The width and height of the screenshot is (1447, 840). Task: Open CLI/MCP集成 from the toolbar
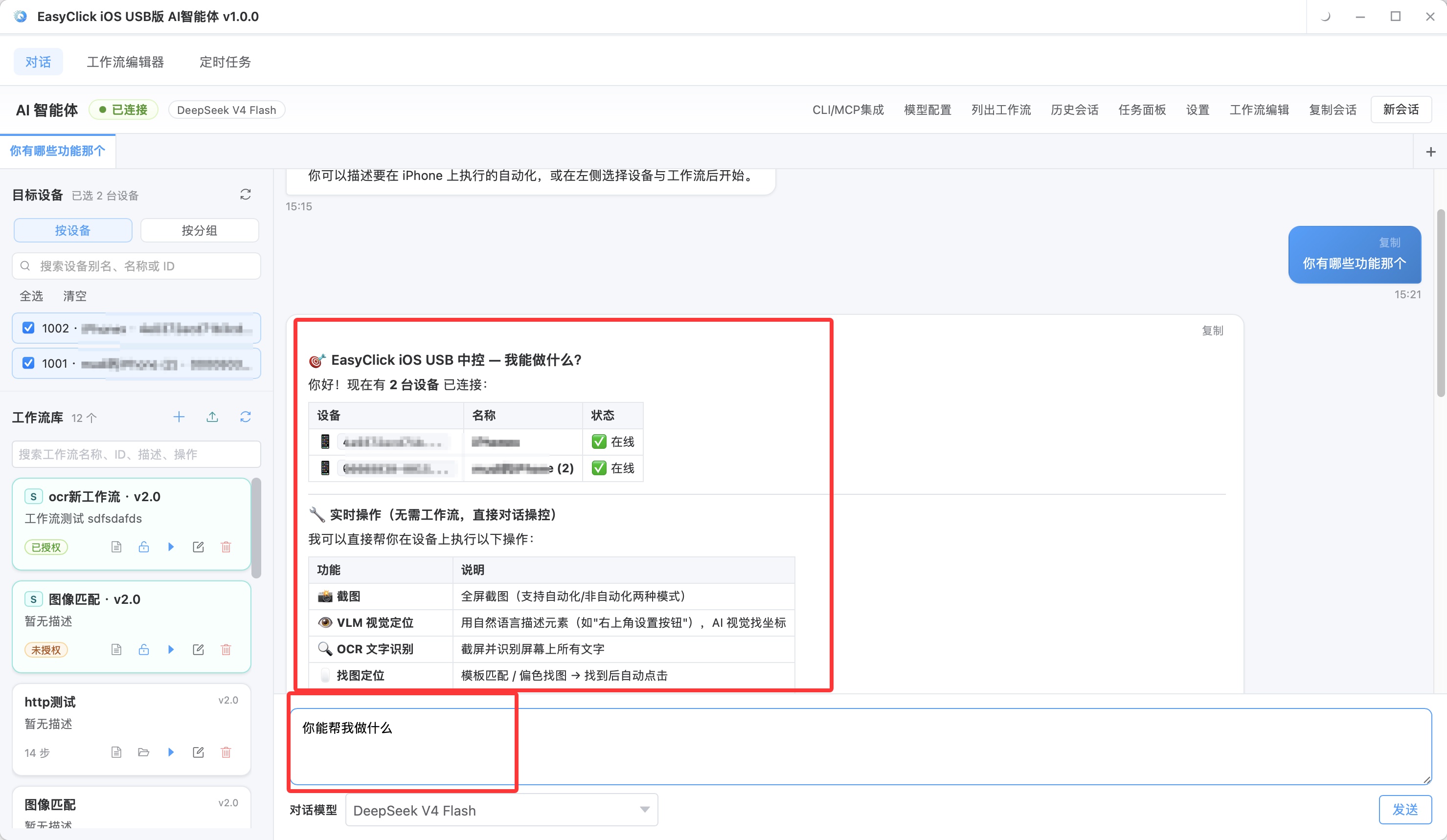(x=848, y=110)
